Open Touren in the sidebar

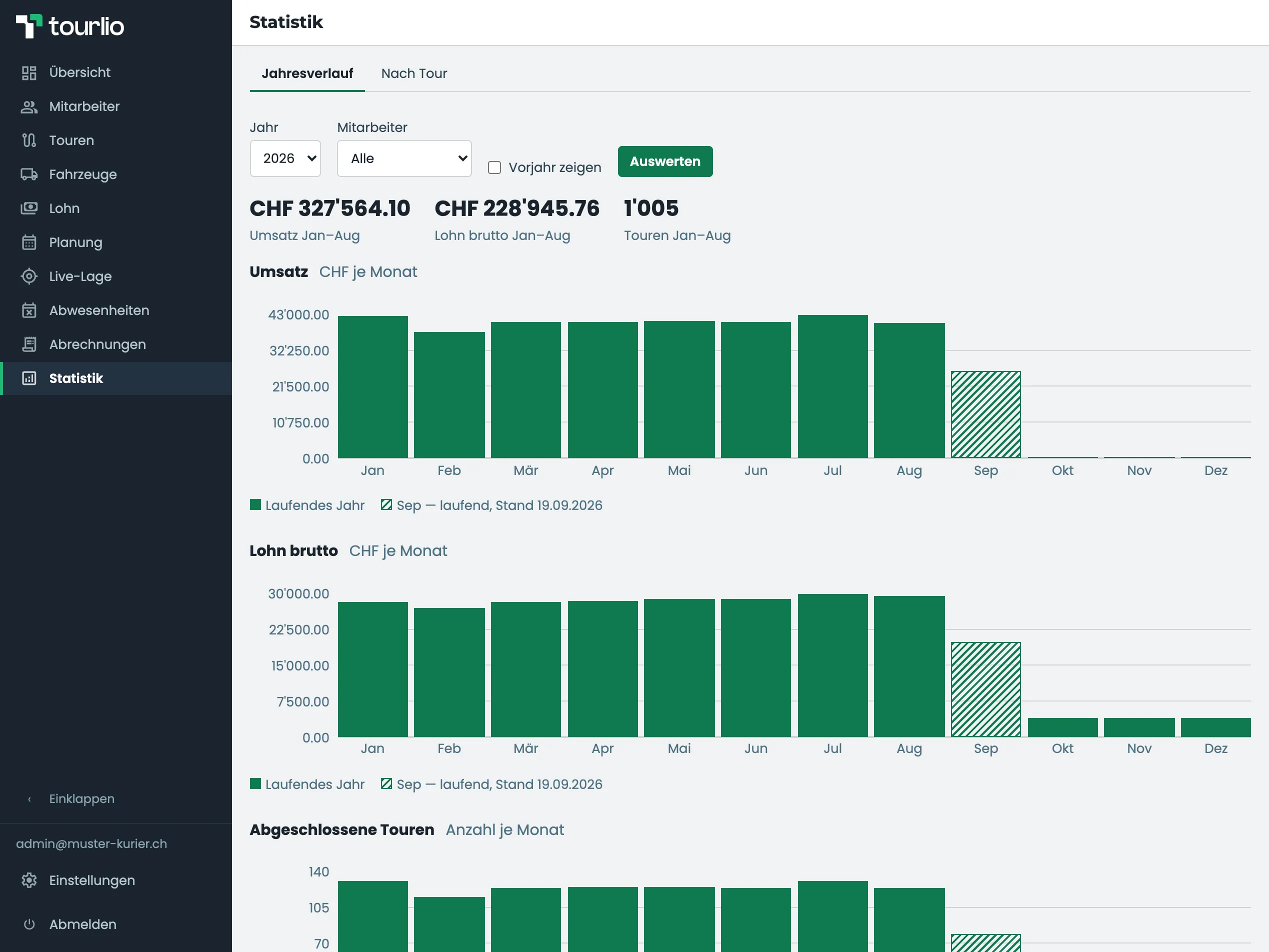pyautogui.click(x=116, y=140)
